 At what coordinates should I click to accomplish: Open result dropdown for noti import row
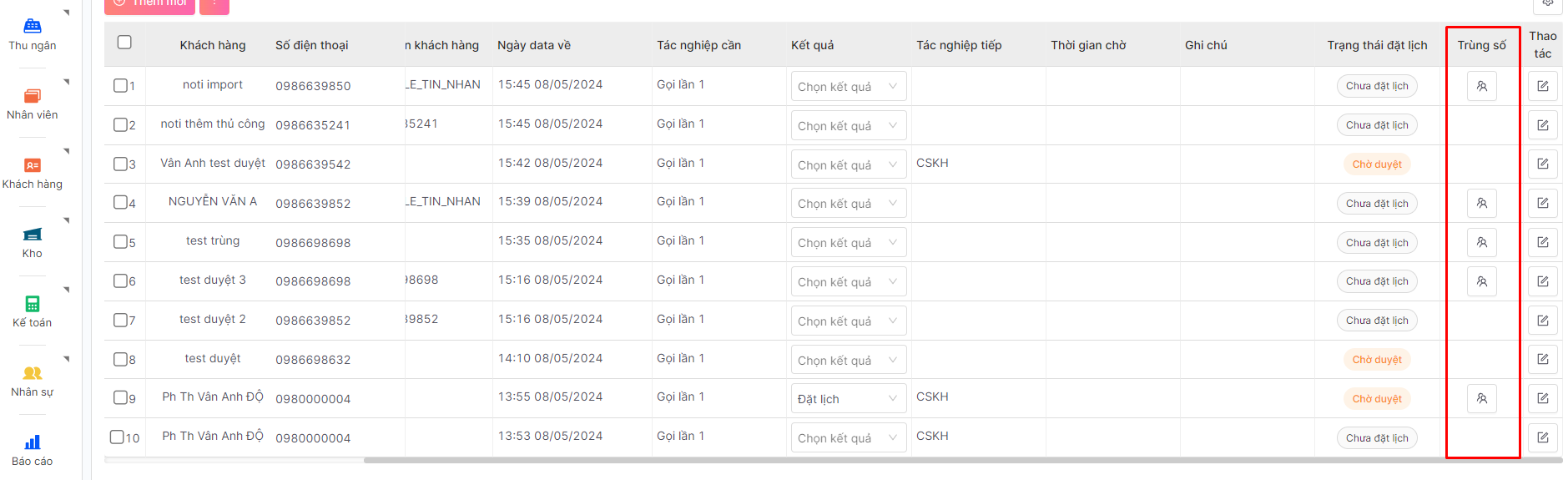click(x=848, y=87)
